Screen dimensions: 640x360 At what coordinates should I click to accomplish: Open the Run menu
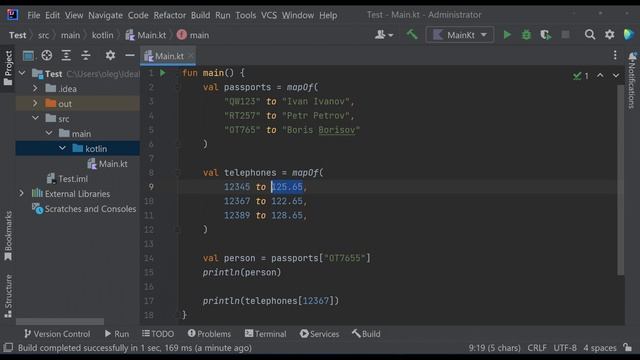[x=222, y=16]
